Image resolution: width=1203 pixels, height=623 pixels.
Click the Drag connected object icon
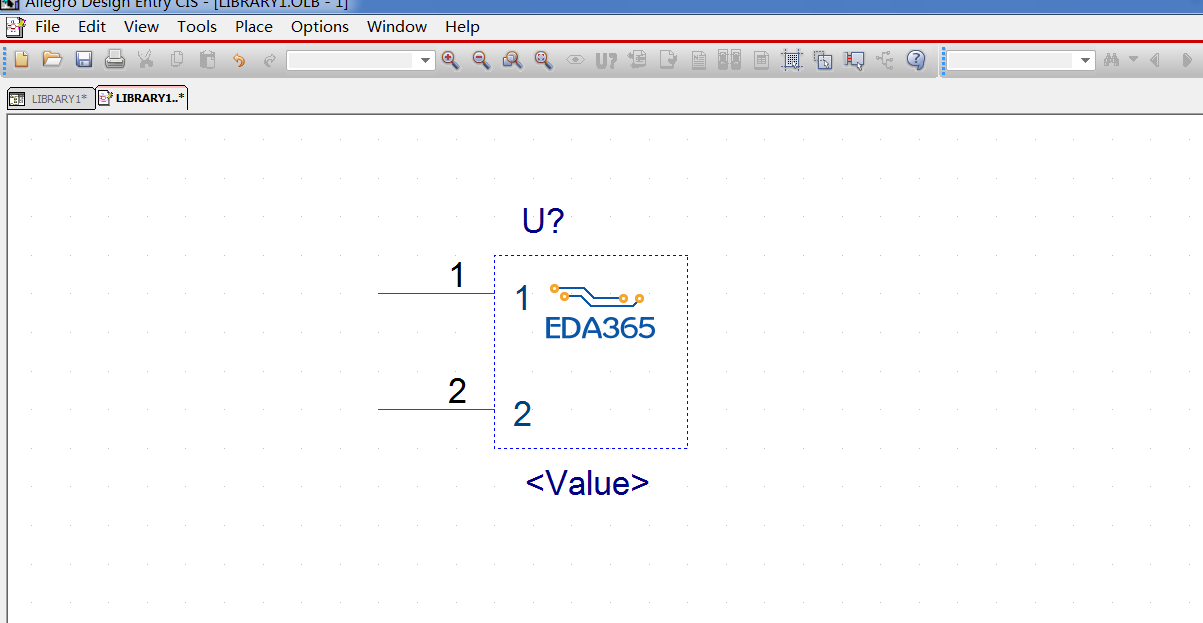click(854, 60)
